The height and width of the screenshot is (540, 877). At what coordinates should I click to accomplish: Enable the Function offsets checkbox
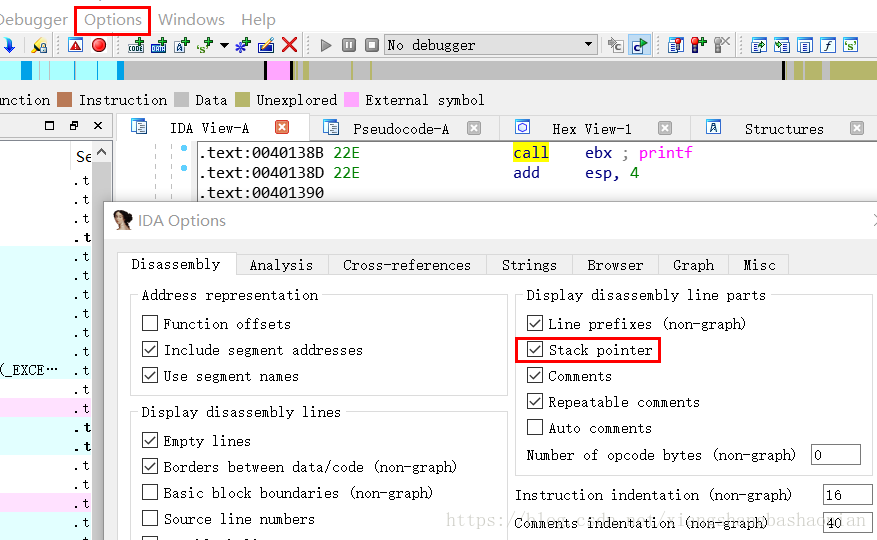pos(150,323)
